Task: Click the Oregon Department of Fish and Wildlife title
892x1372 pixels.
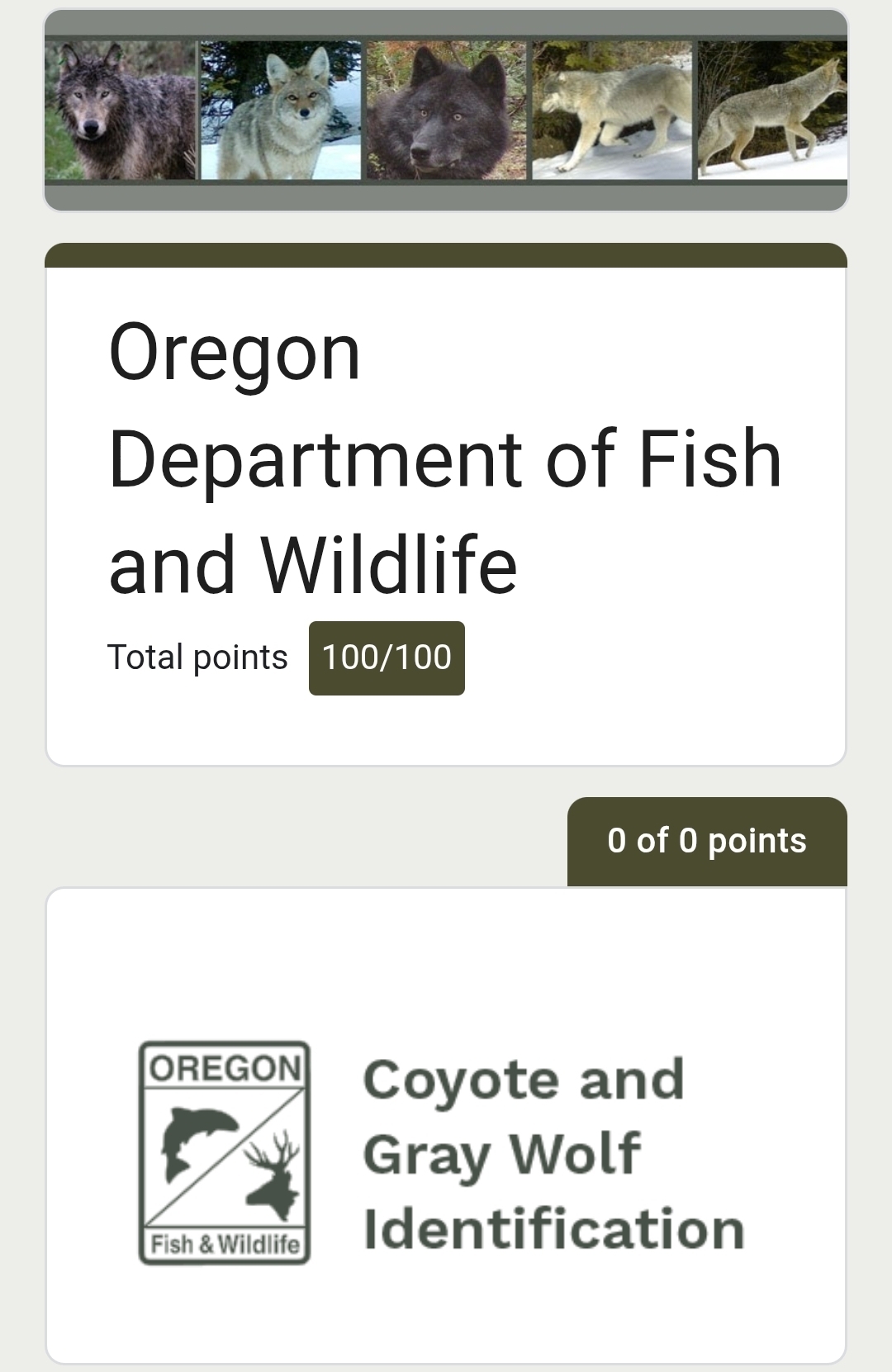Action: (x=444, y=457)
